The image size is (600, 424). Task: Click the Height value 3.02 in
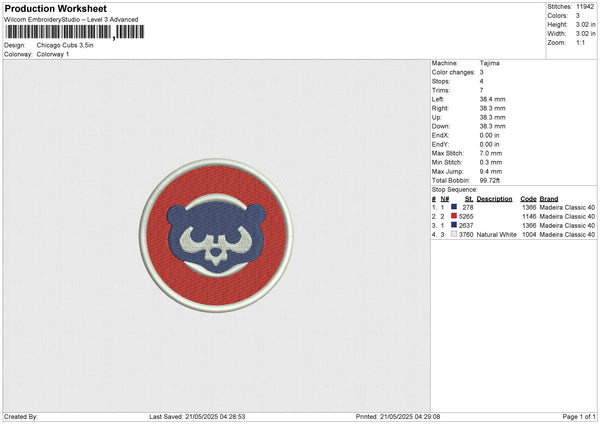[x=585, y=24]
